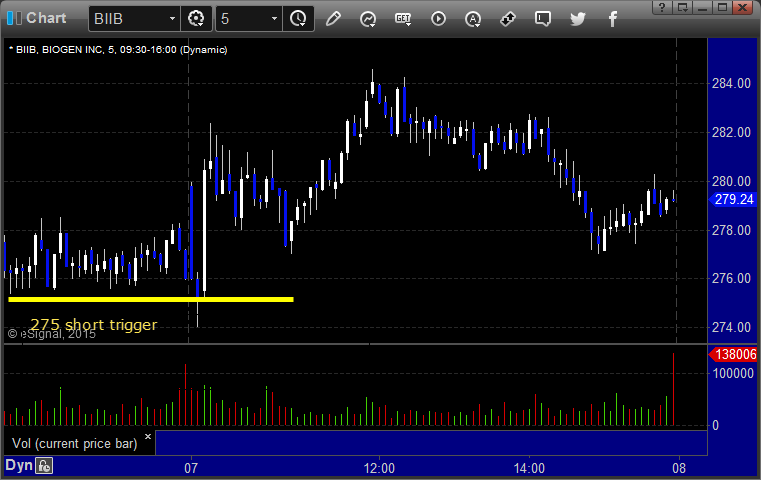Click the Dyn label at bottom left

(19, 465)
